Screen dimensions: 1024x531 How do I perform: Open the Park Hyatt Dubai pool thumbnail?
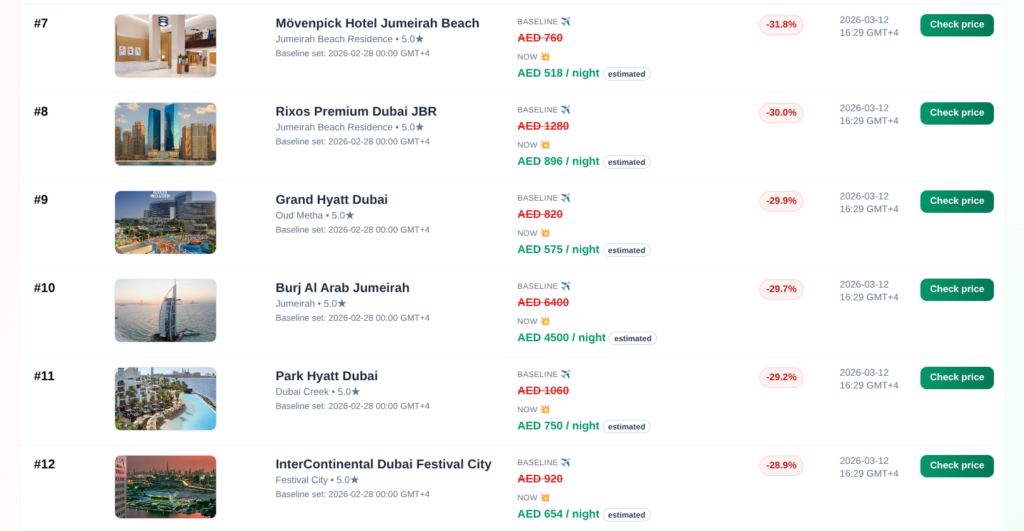click(x=165, y=398)
